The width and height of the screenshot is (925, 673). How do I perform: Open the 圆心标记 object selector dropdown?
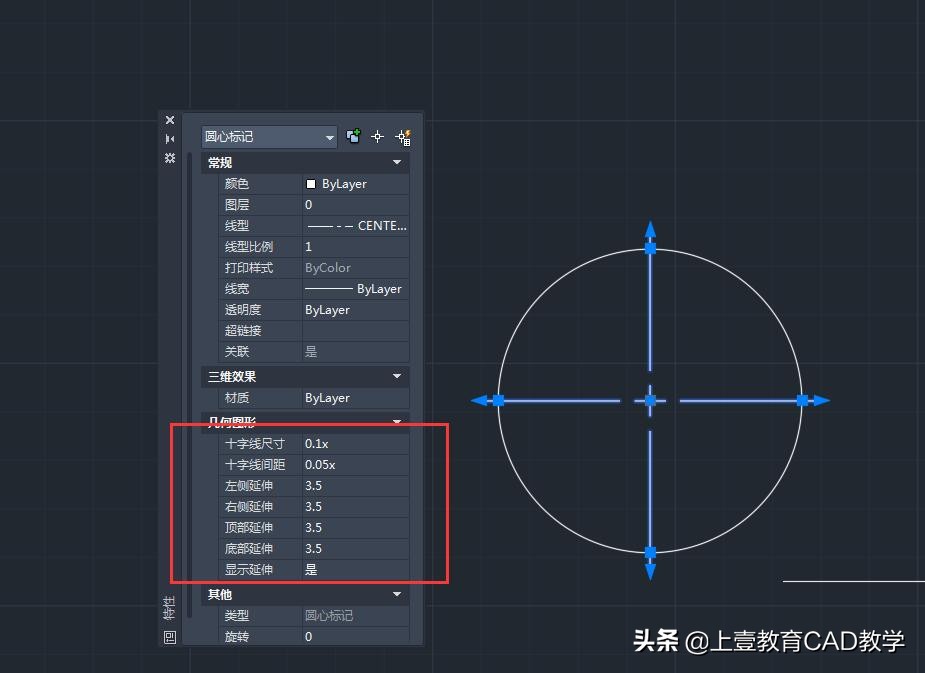330,136
